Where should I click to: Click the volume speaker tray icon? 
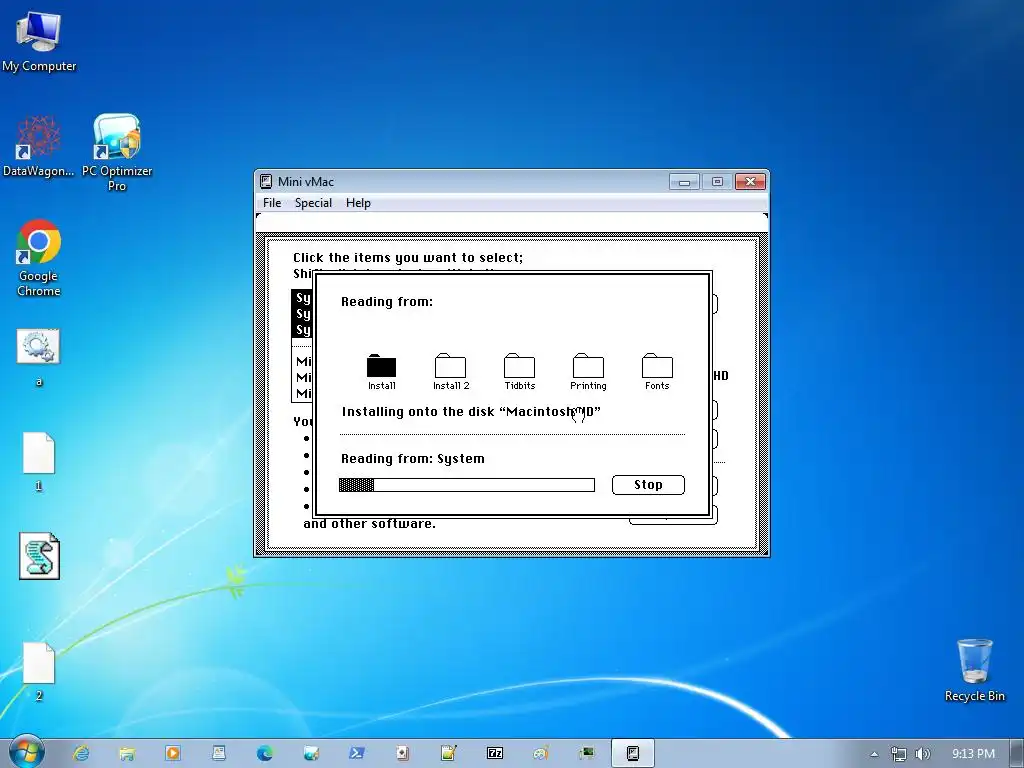(922, 754)
